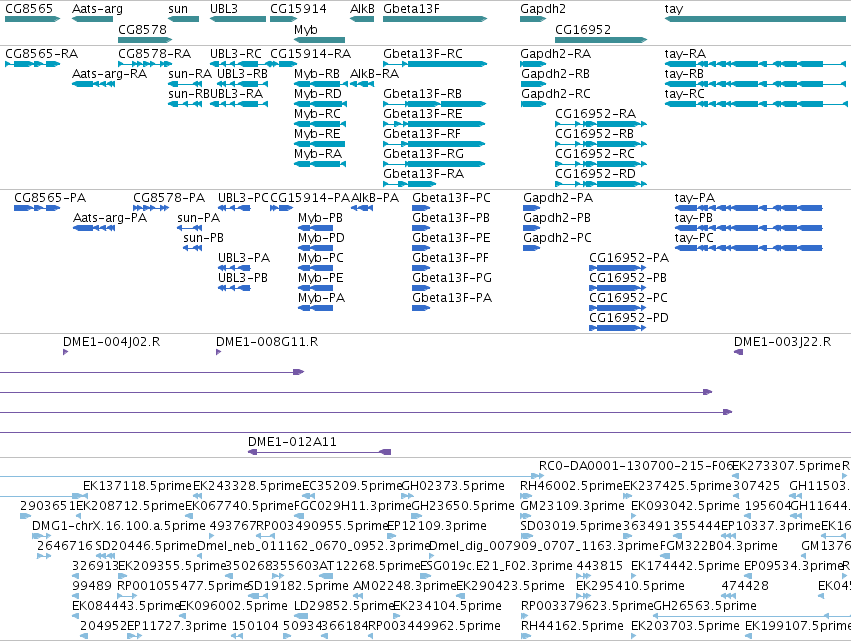851x641 pixels.
Task: Open the Aats-arg-PA protein label
Action: tap(110, 218)
